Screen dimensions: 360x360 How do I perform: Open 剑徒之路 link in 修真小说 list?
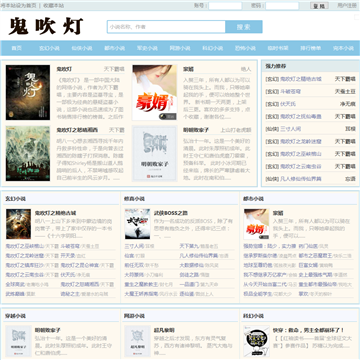[189, 275]
